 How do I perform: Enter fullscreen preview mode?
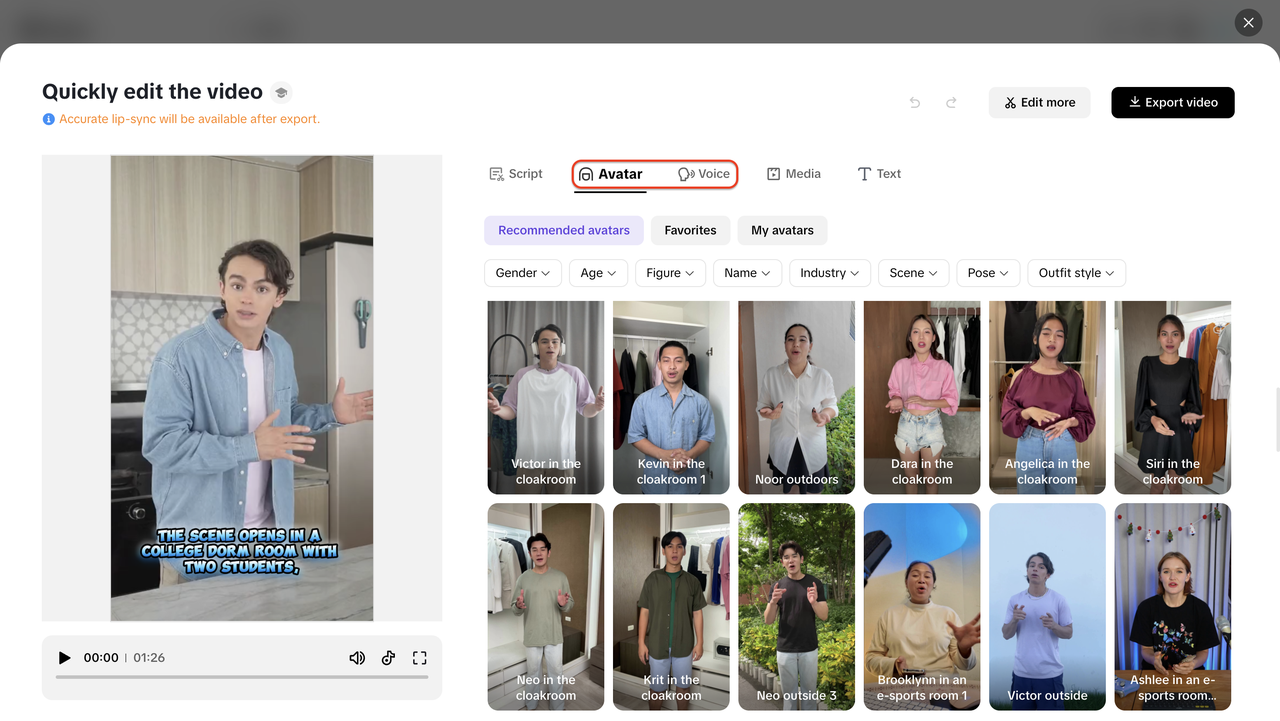(x=420, y=658)
